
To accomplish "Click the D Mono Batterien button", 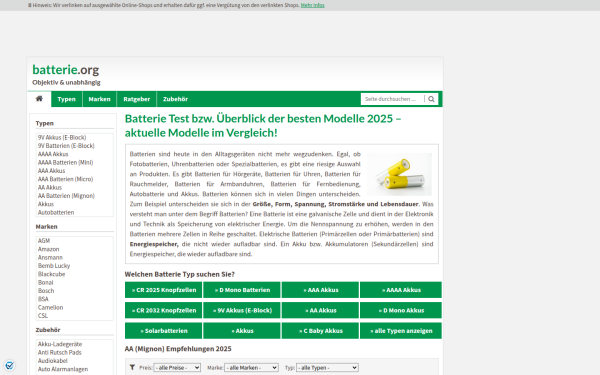I will pos(242,290).
